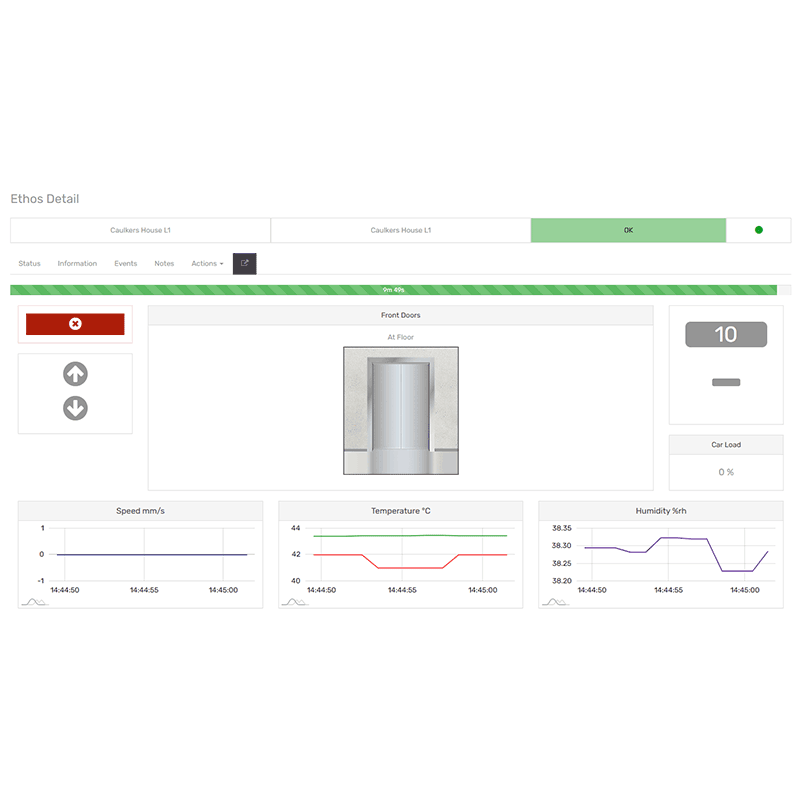Screen dimensions: 800x800
Task: Click the elevator door image
Action: 400,411
